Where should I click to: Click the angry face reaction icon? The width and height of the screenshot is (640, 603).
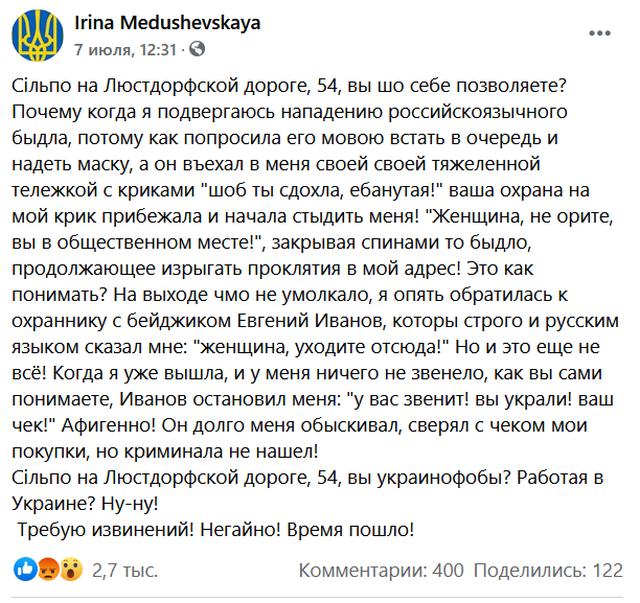[x=46, y=571]
